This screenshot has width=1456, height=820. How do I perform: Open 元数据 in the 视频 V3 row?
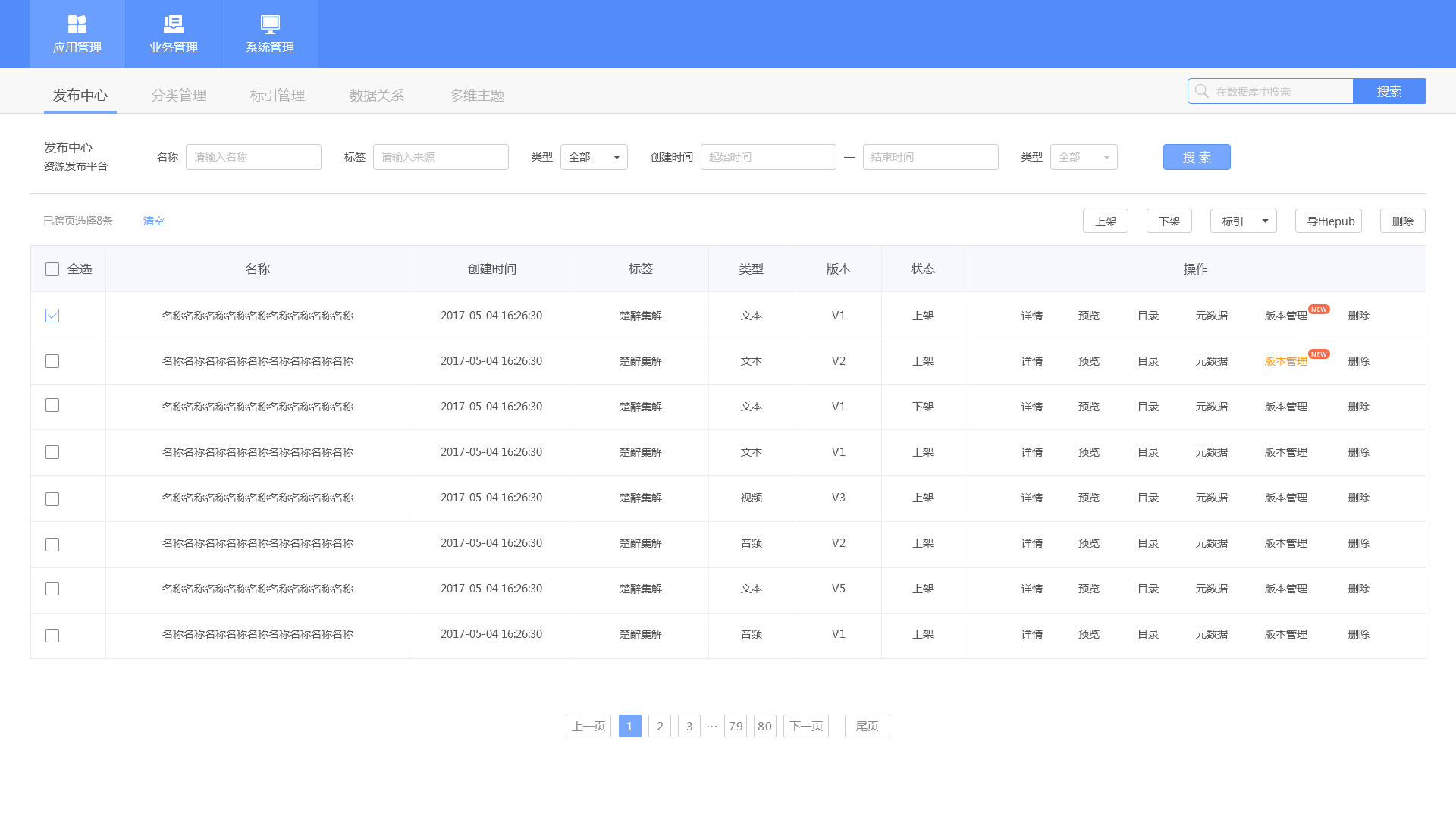coord(1212,498)
